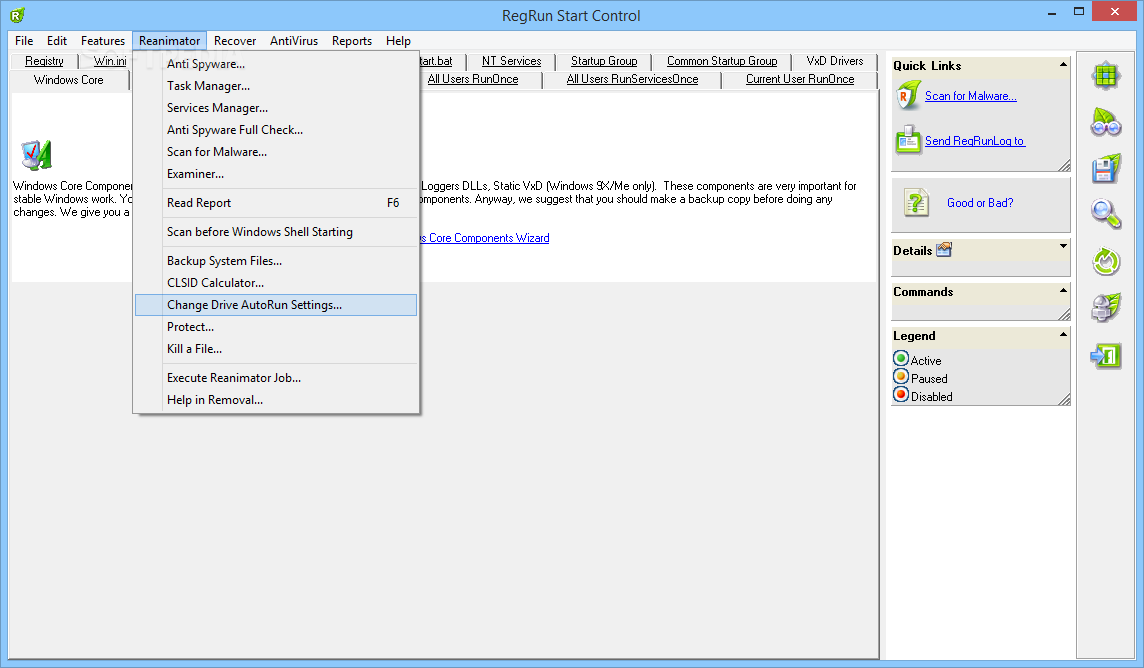Click the Legend panel resize grip
This screenshot has height=668, width=1144.
(x=1064, y=399)
